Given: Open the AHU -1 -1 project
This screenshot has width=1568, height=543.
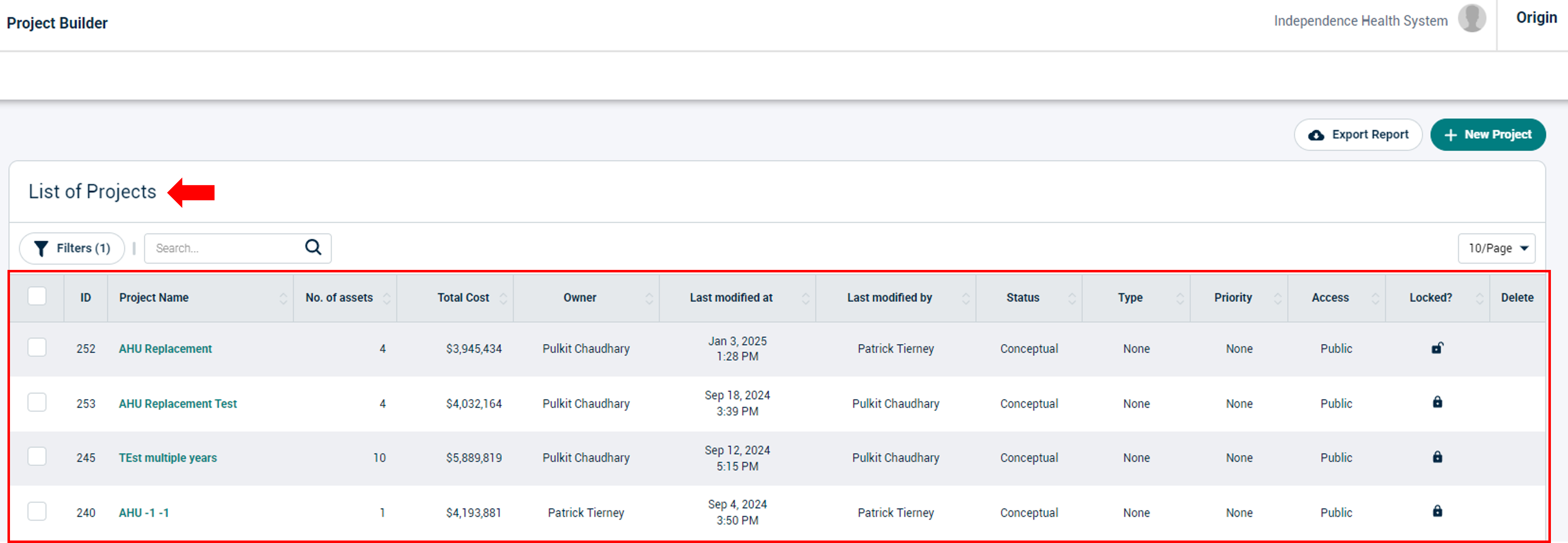Looking at the screenshot, I should pos(144,513).
